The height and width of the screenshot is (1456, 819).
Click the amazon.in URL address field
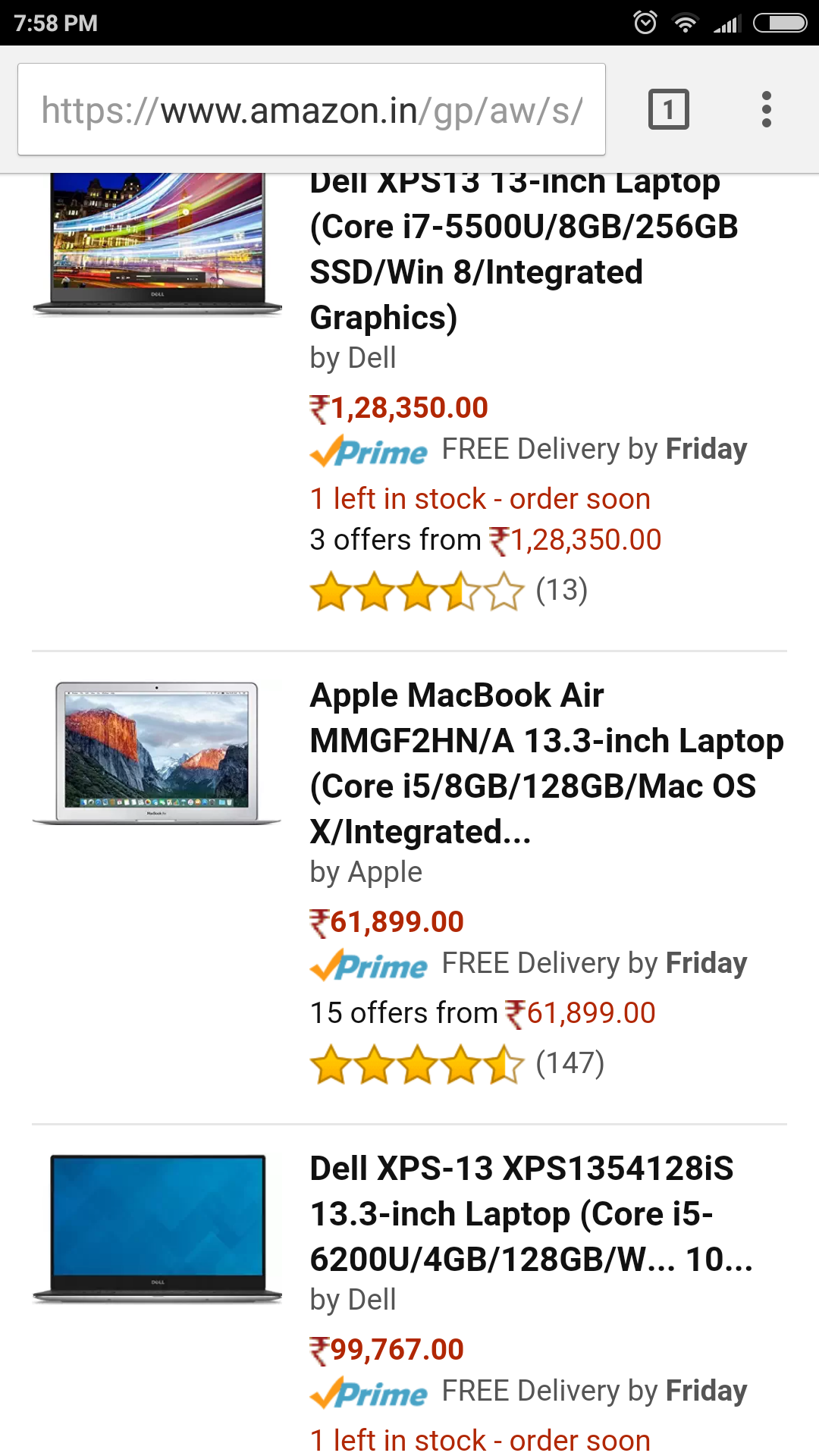[312, 109]
